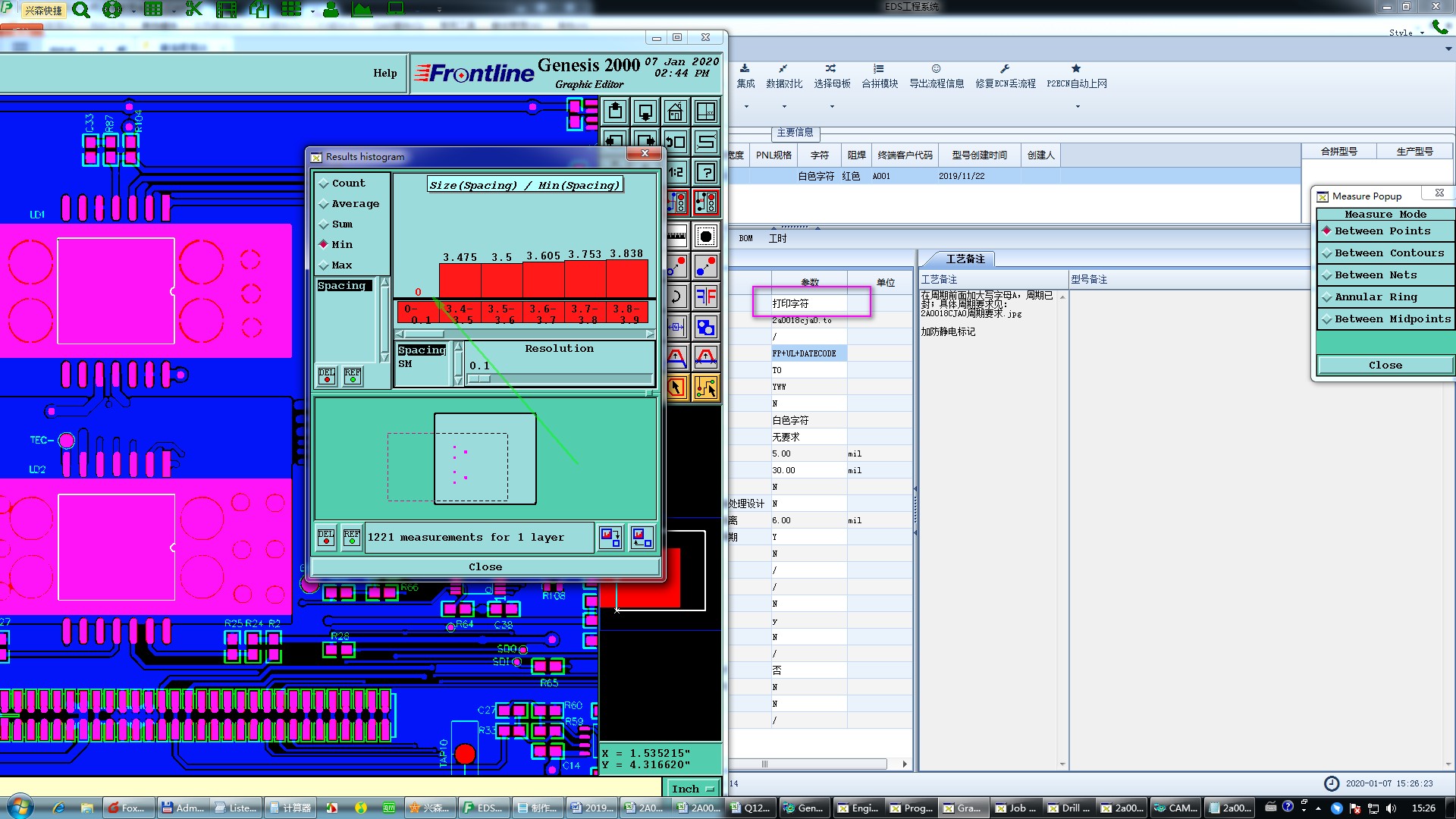Click the help question mark tool icon

pos(706,172)
